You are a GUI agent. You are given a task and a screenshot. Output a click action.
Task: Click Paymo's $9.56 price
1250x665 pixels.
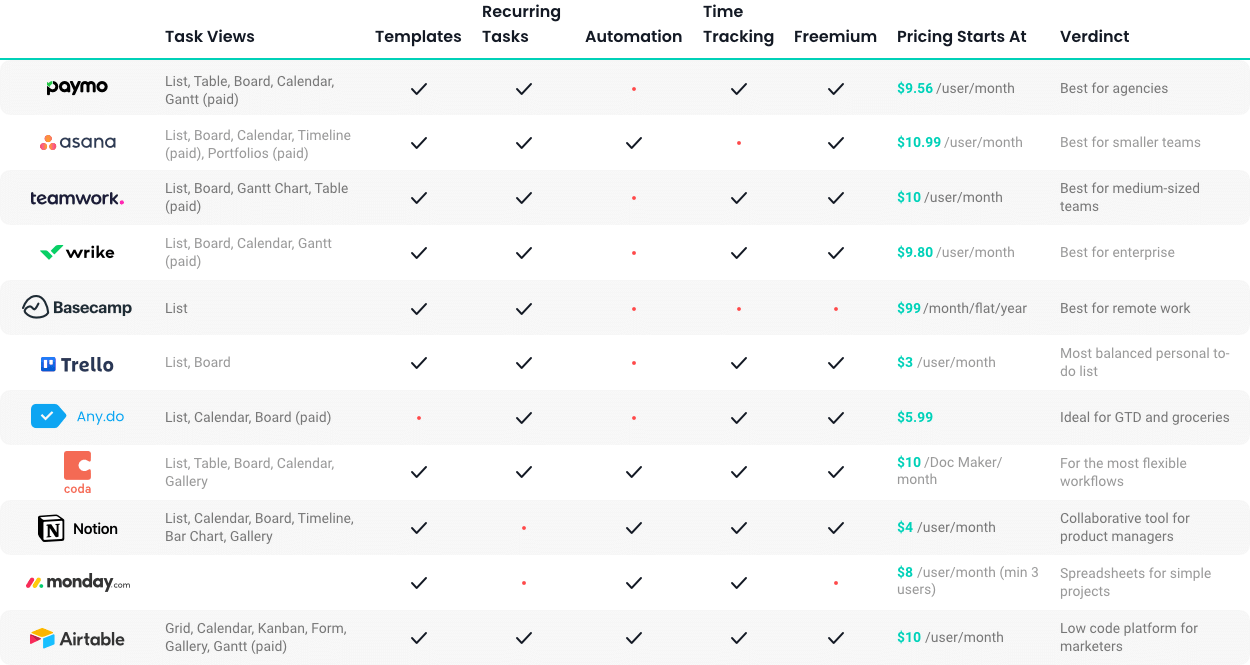click(x=915, y=88)
